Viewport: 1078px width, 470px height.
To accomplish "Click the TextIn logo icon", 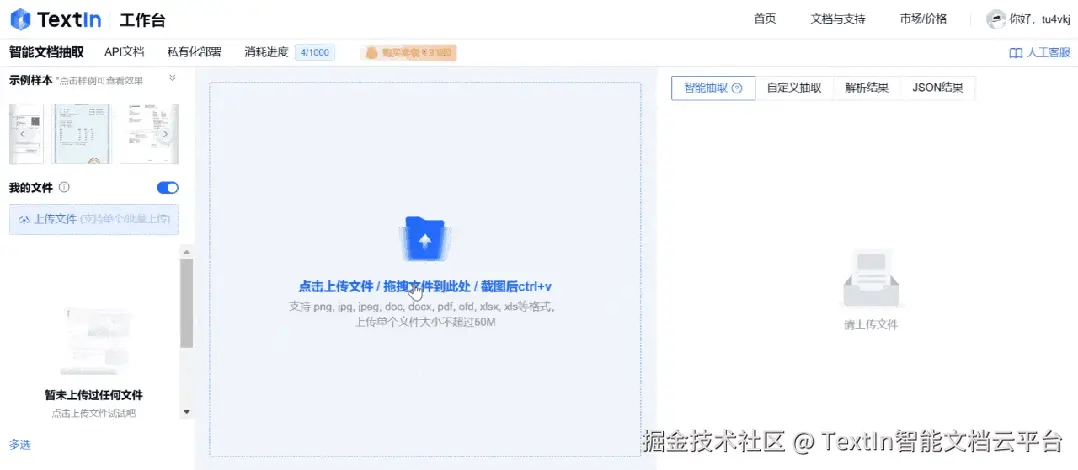I will coord(21,19).
